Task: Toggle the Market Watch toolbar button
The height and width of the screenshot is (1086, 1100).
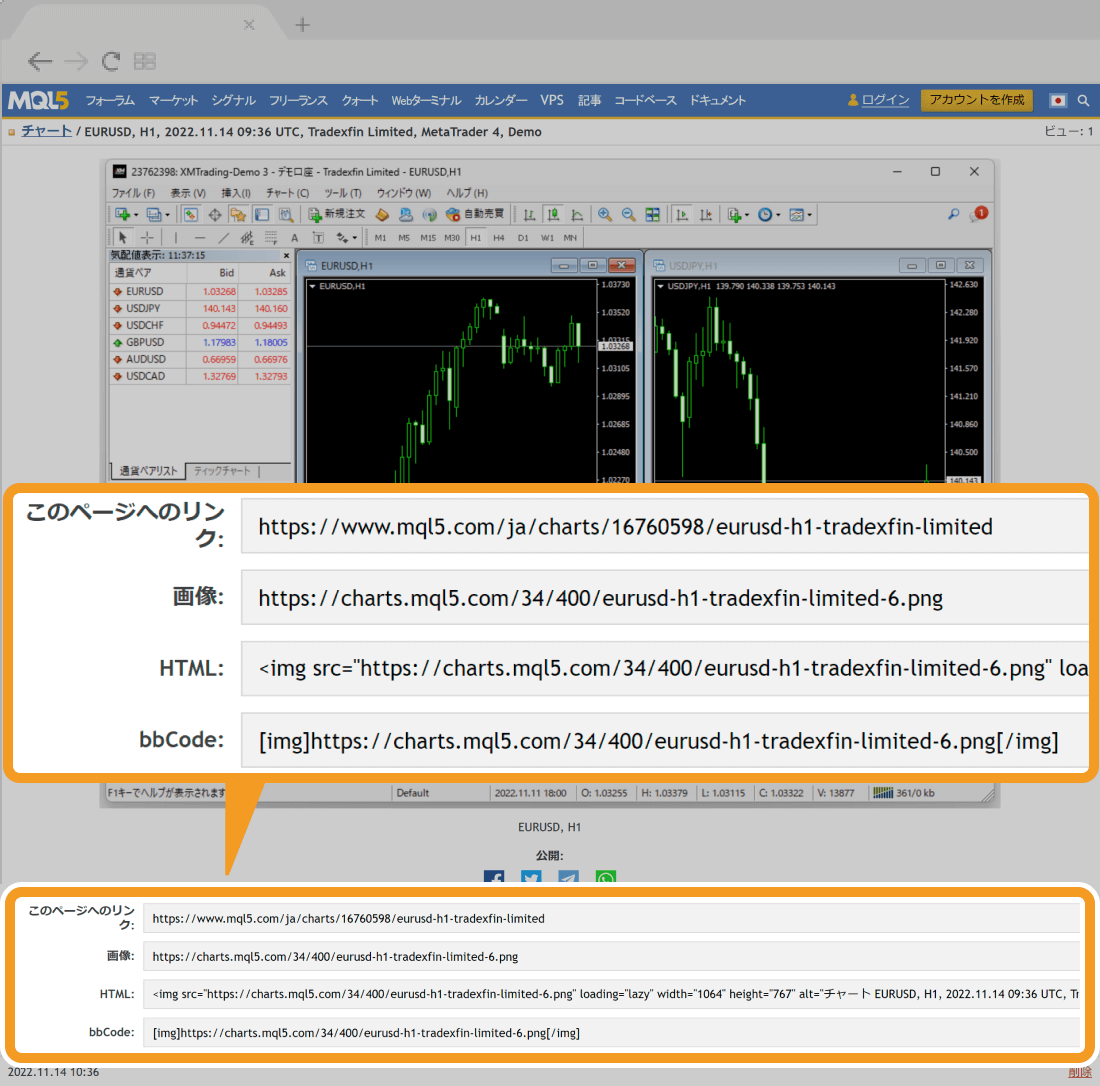Action: (191, 215)
